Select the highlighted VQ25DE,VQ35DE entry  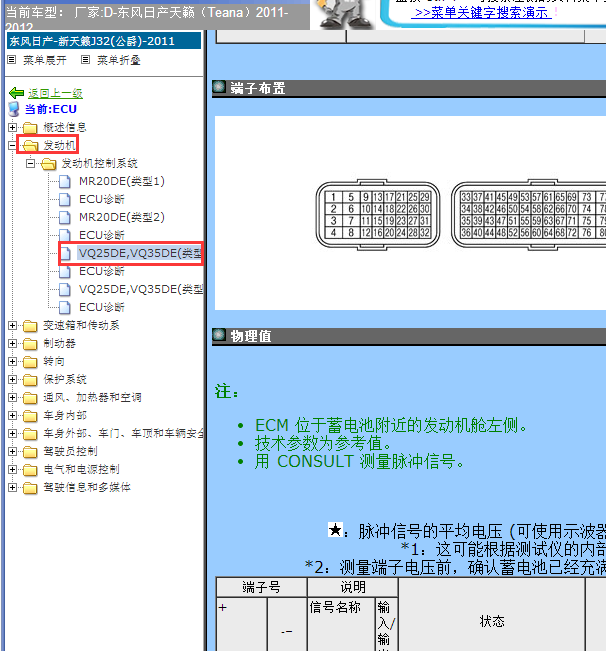pyautogui.click(x=140, y=253)
